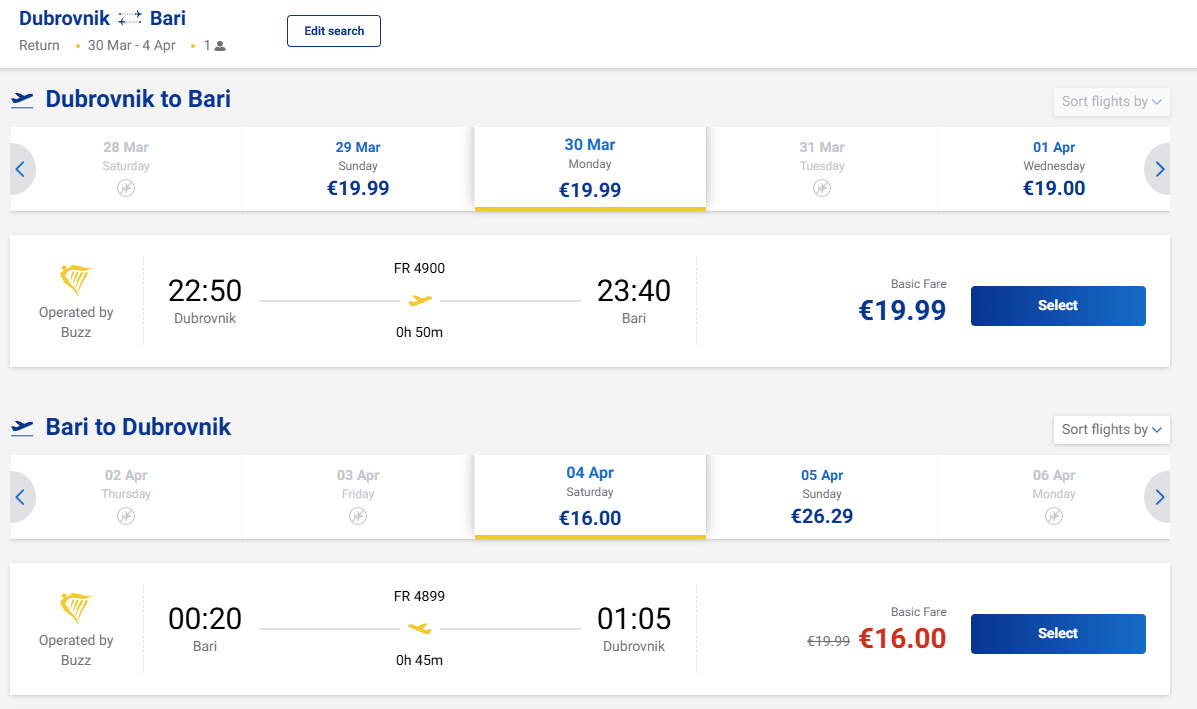Click the Ryanair harp logo on flight FR 4900
1197x709 pixels.
pos(76,280)
